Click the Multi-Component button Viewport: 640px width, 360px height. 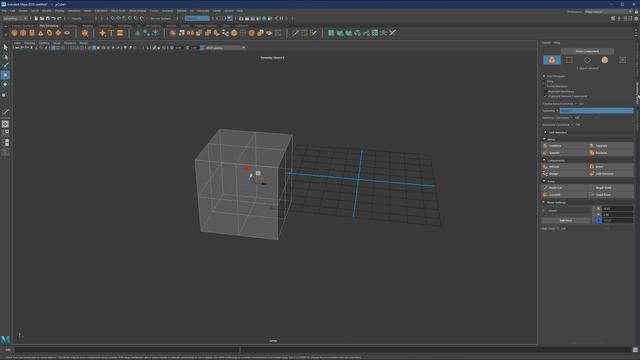coord(587,51)
